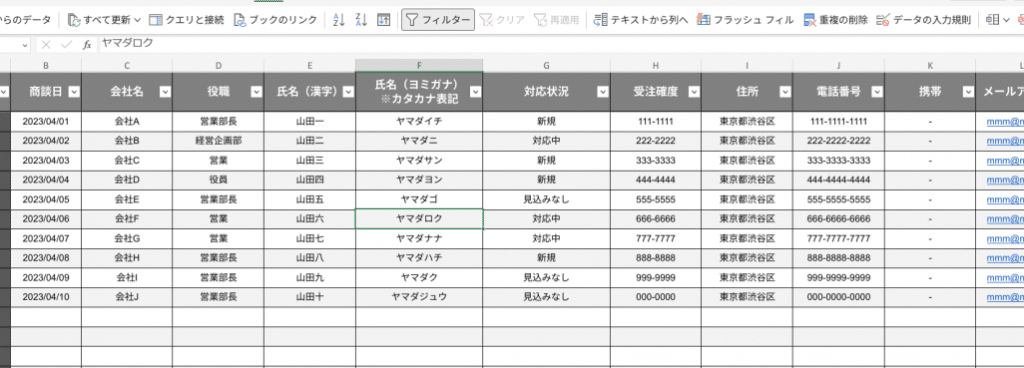Select column H header
This screenshot has height=368, width=1024.
(656, 65)
